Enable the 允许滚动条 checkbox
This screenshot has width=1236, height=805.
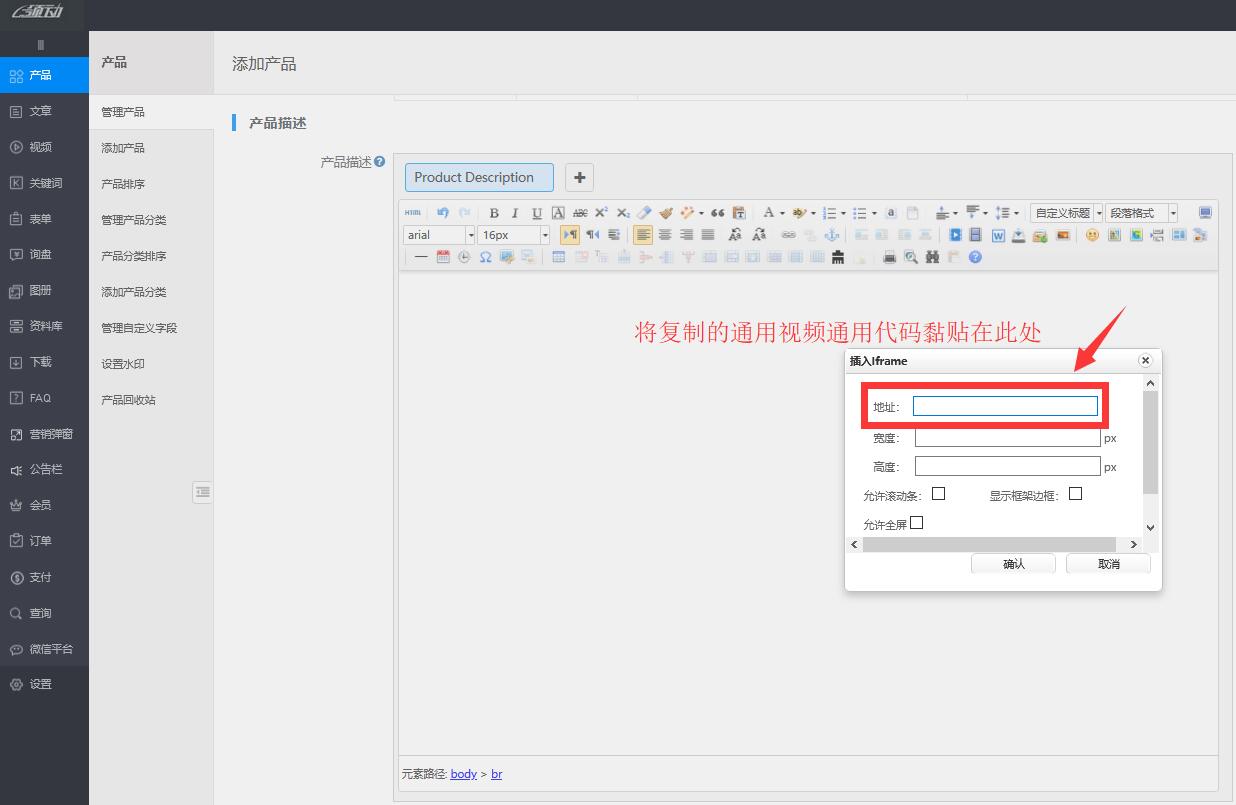pyautogui.click(x=938, y=494)
